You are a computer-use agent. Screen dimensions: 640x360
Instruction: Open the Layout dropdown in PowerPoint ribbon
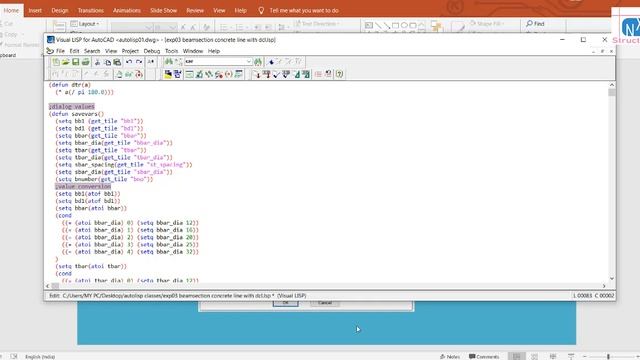pos(85,24)
